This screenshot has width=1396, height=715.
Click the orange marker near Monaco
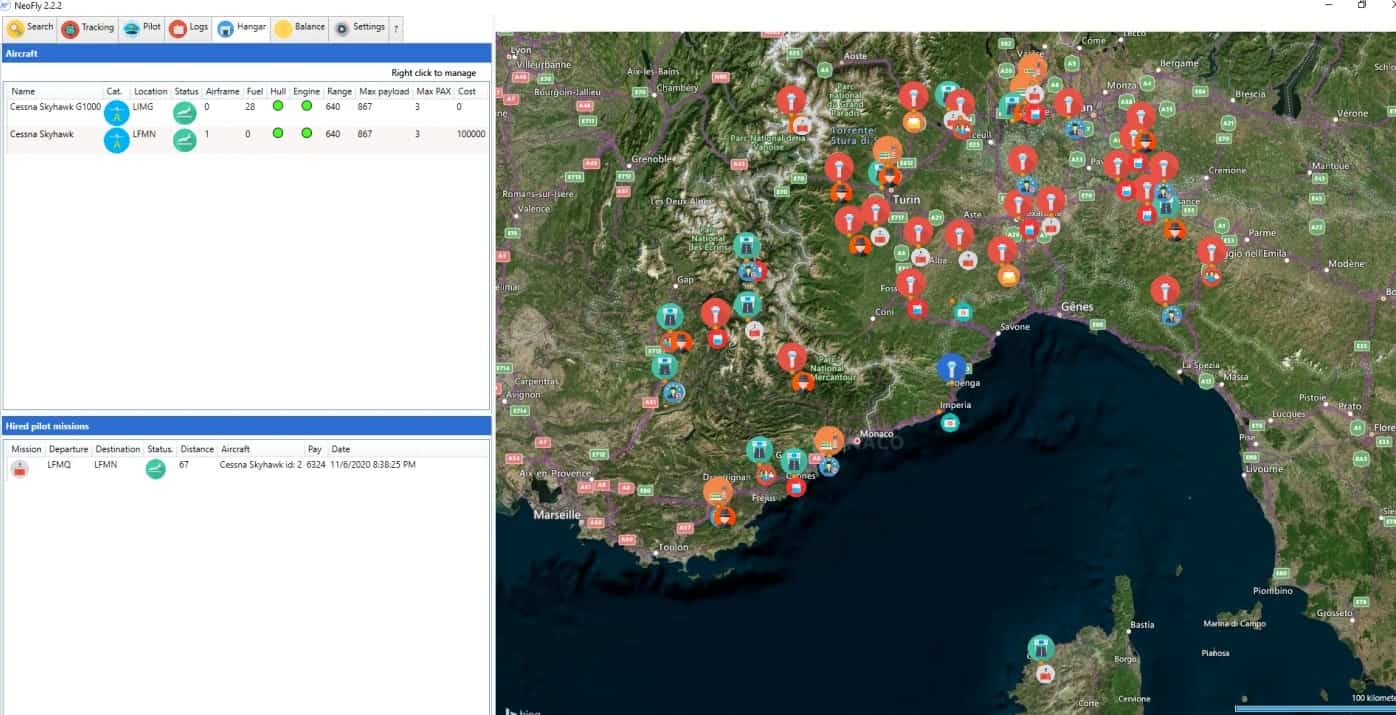[x=829, y=440]
